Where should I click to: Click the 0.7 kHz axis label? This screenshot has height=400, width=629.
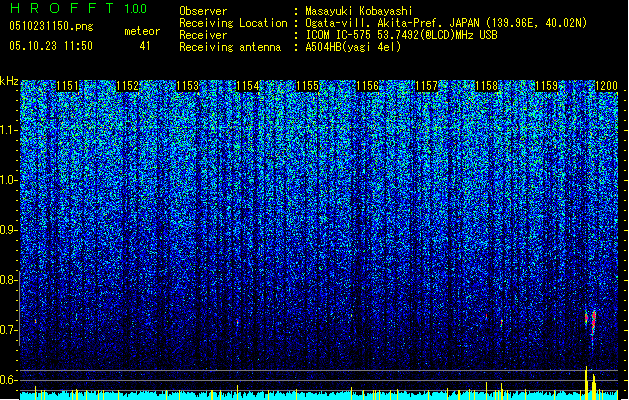pos(8,330)
